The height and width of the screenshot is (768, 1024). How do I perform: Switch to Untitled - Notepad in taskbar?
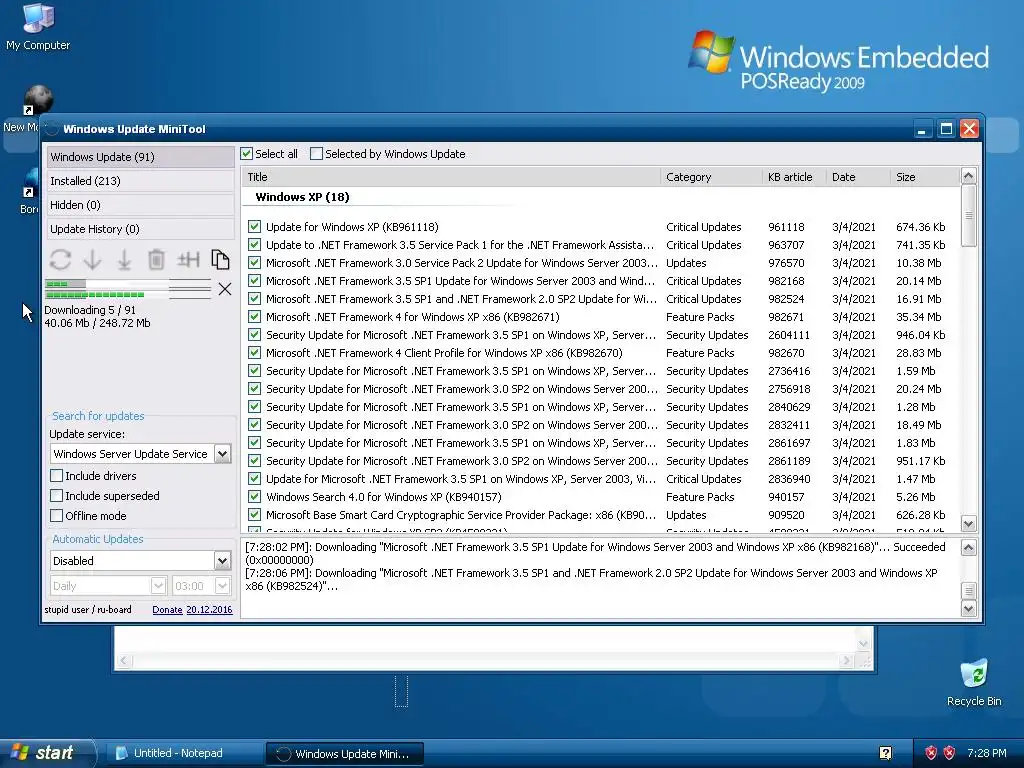click(184, 753)
